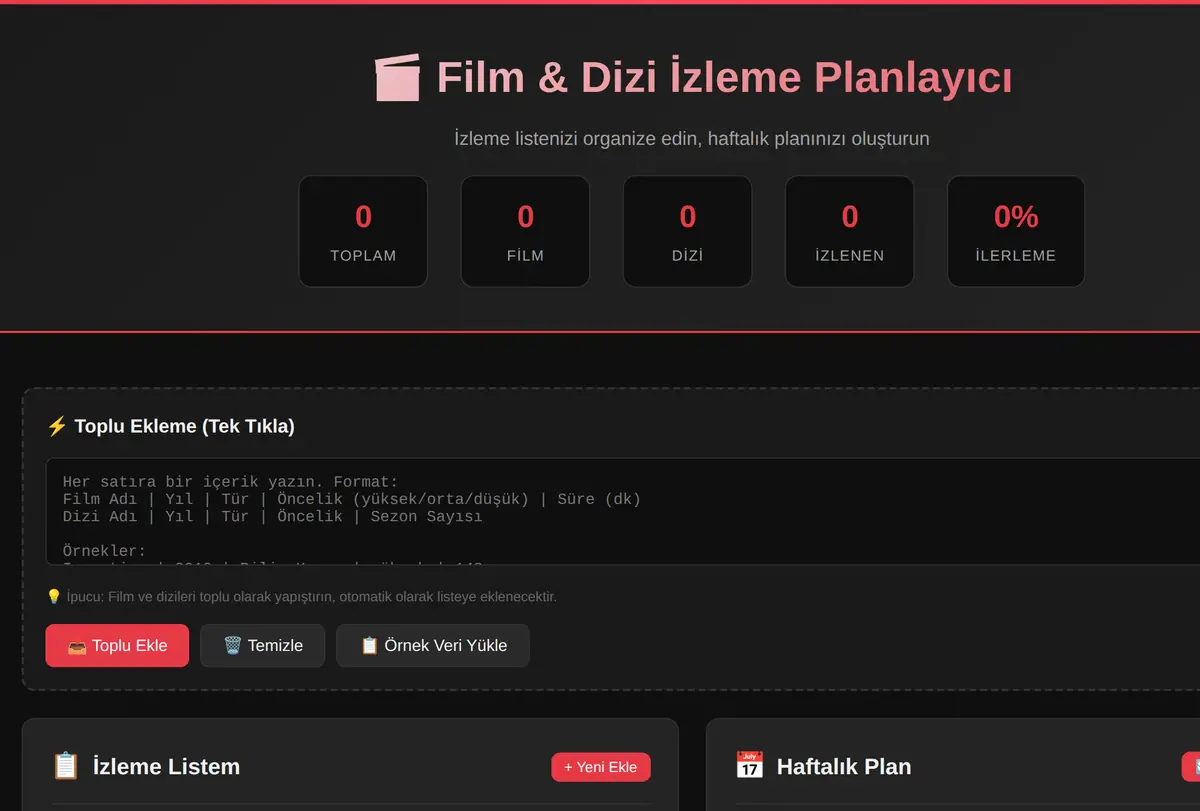Click the partly visible Haftalık Plan header button
The width and height of the screenshot is (1200, 811).
(x=1191, y=767)
